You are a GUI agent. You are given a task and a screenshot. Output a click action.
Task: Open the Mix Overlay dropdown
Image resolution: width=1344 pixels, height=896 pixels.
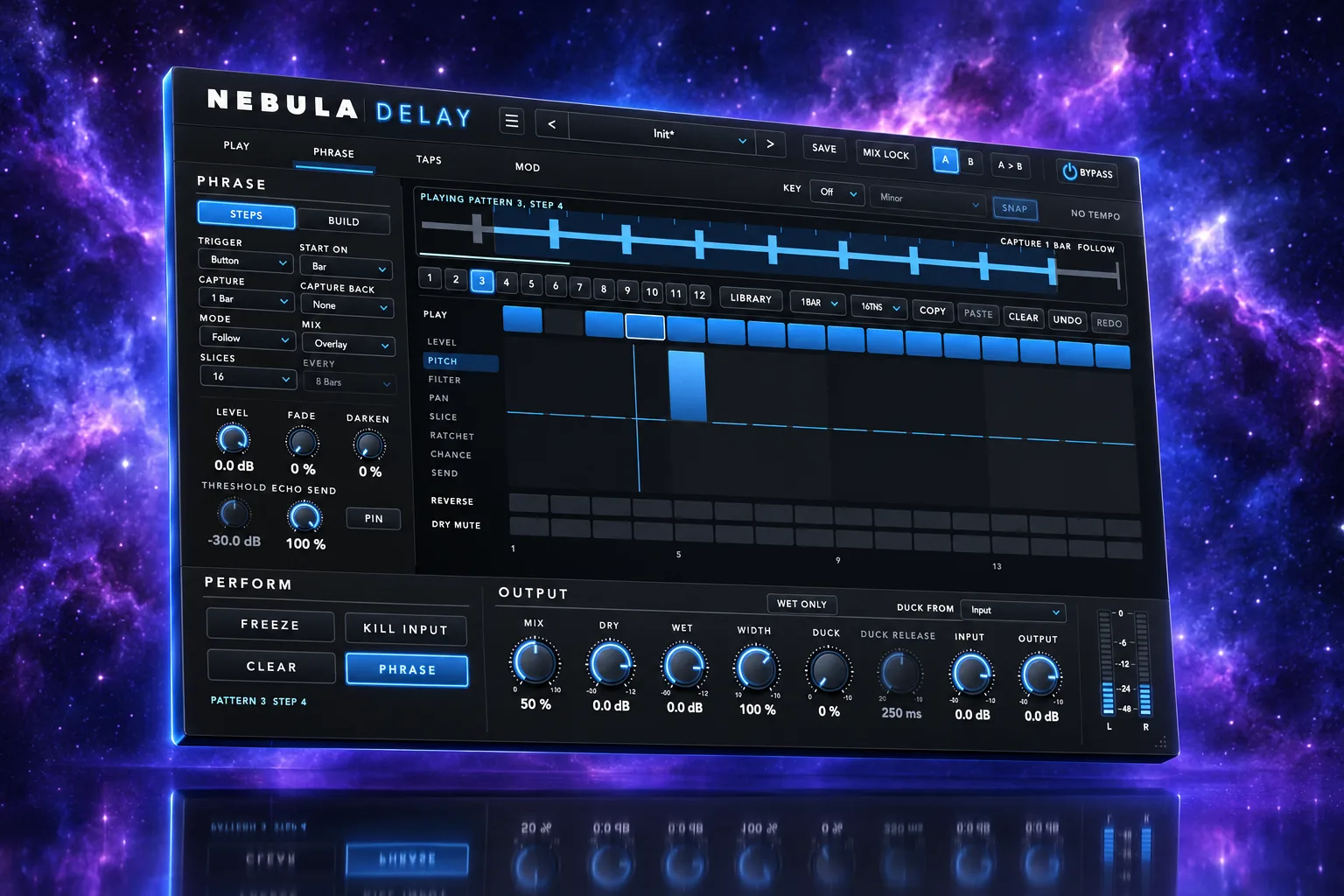tap(348, 345)
